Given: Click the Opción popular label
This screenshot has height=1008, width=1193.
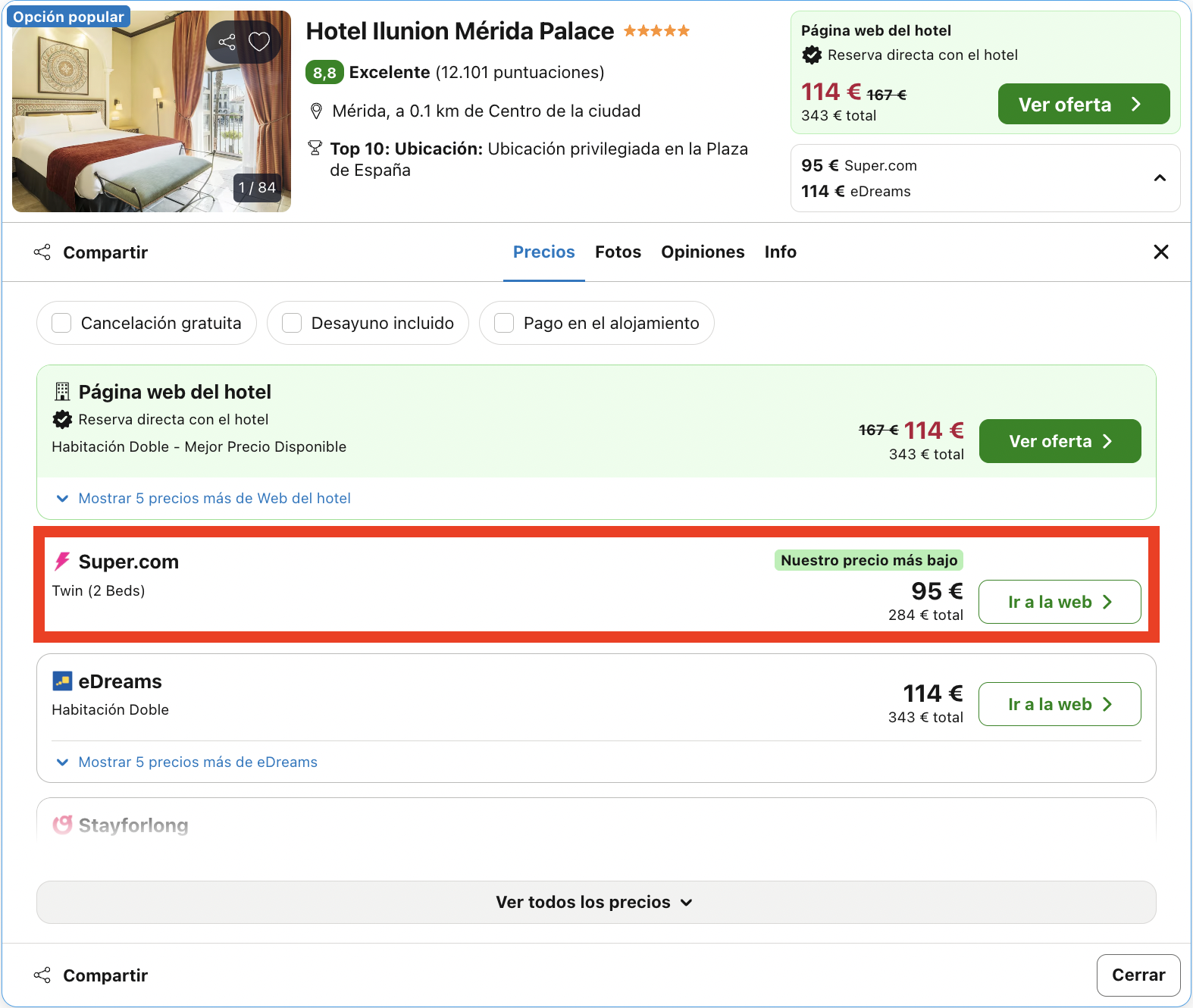Looking at the screenshot, I should pyautogui.click(x=68, y=17).
